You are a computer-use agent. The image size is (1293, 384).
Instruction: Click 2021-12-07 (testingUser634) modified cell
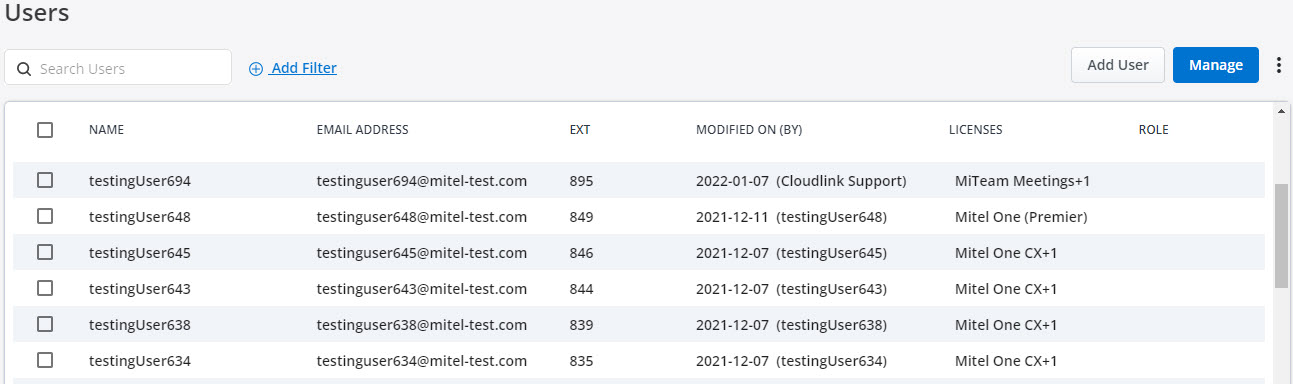click(x=791, y=361)
